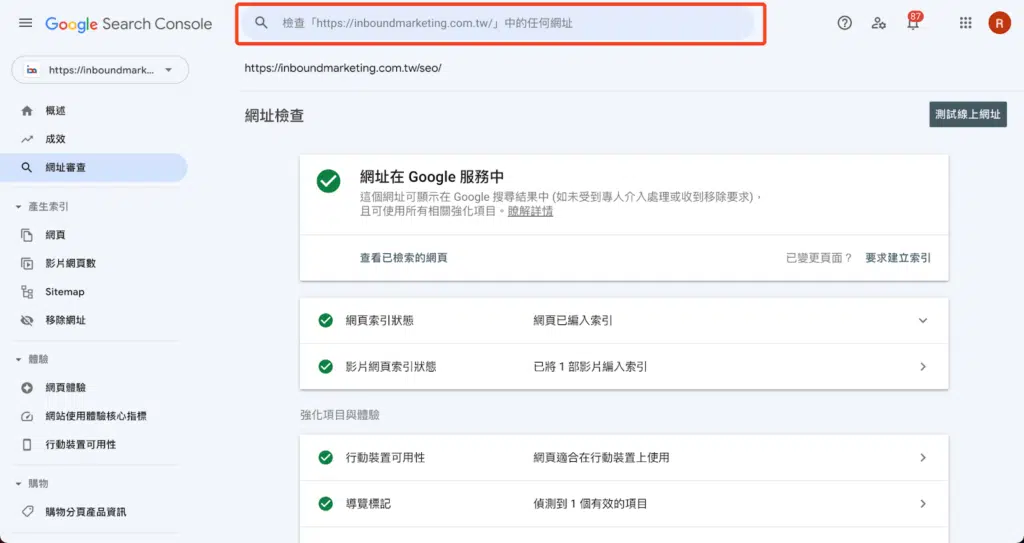This screenshot has height=543, width=1024.
Task: Open notifications bell with 87 badge
Action: (913, 22)
